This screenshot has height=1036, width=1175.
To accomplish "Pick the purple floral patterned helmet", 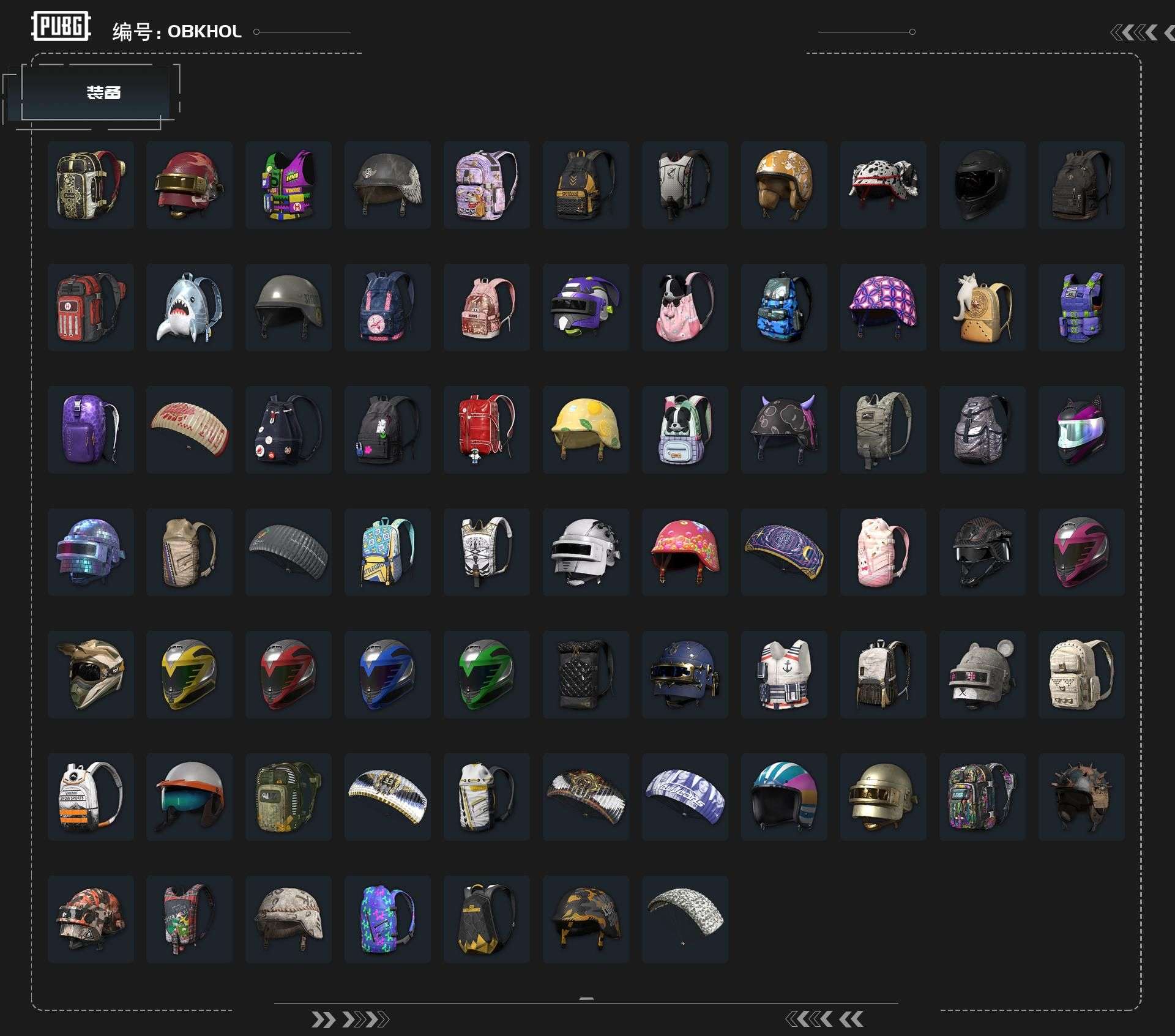I will coord(884,307).
